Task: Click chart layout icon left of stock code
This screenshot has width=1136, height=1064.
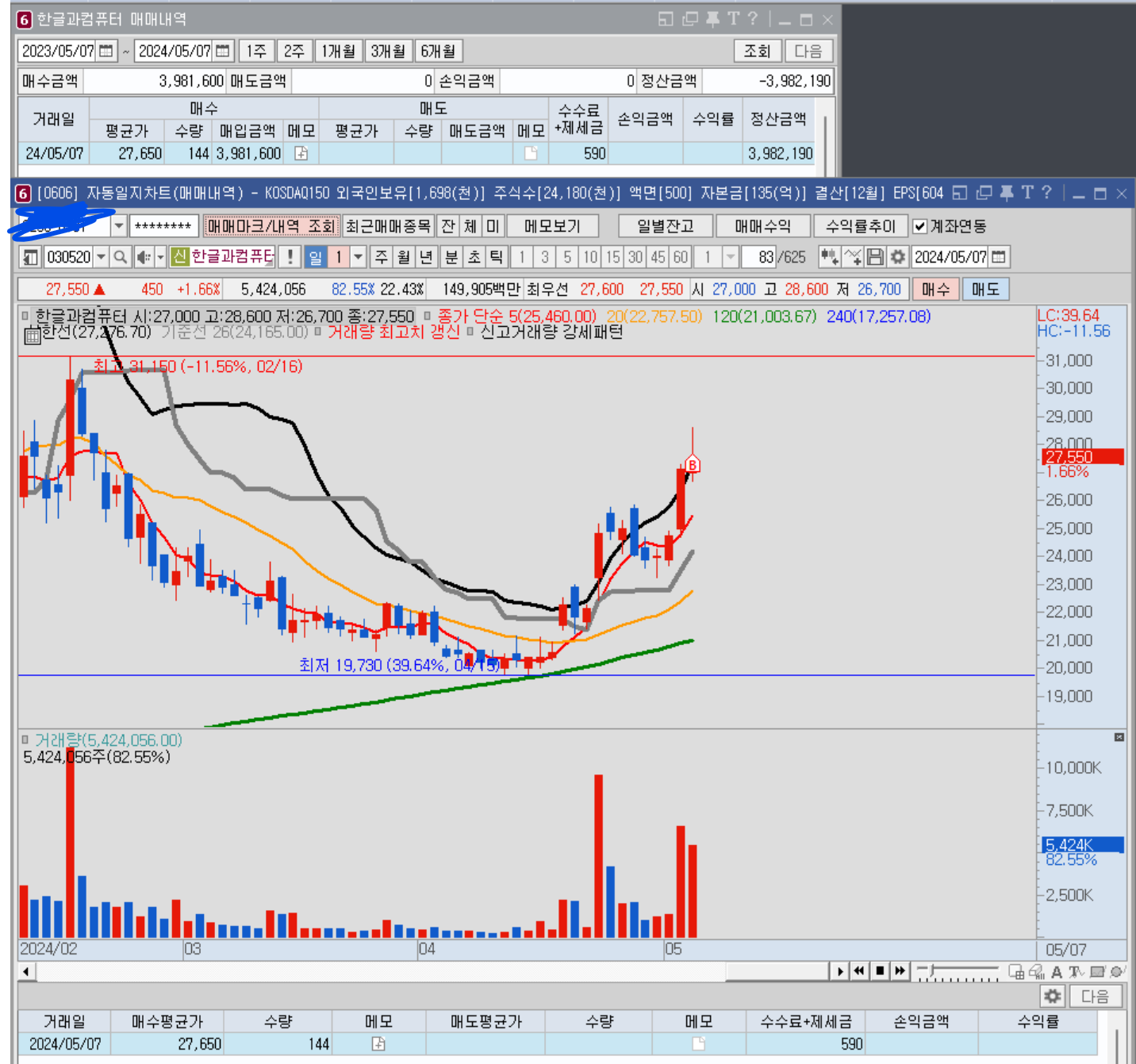Action: tap(30, 257)
